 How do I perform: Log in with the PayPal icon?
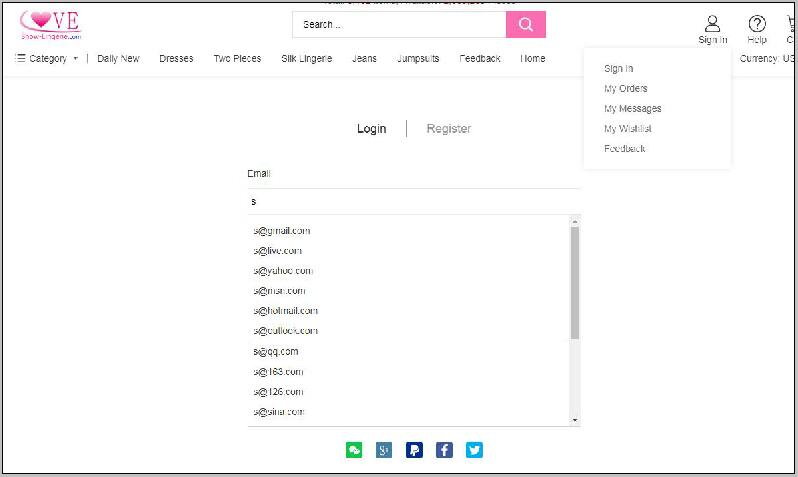414,450
